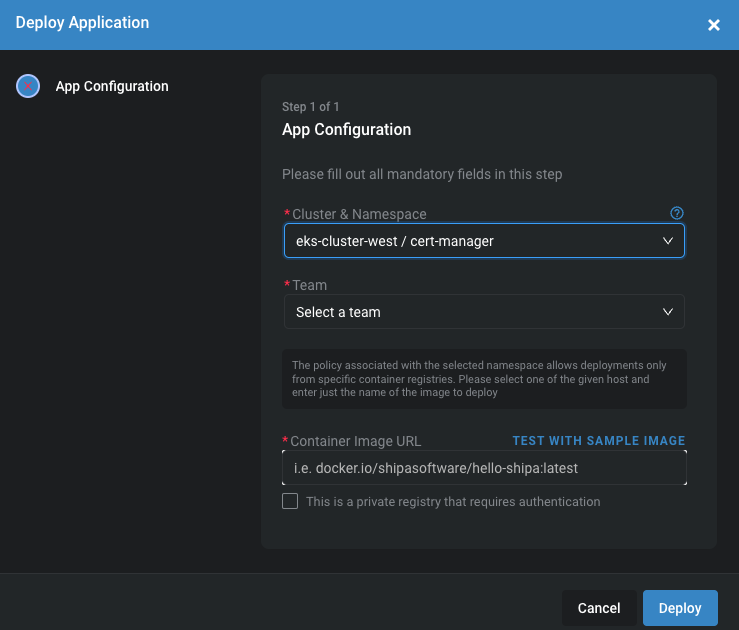Click the chevron arrow in the Team dropdown
Image resolution: width=739 pixels, height=630 pixels.
(x=668, y=312)
